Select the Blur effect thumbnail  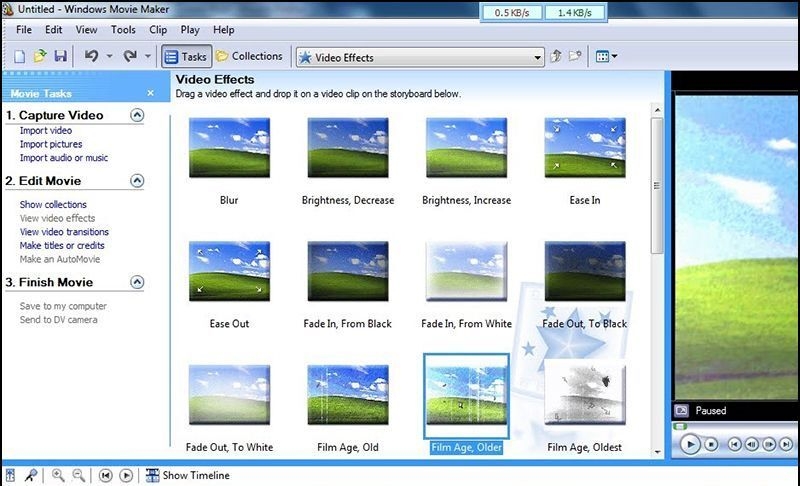pos(229,148)
